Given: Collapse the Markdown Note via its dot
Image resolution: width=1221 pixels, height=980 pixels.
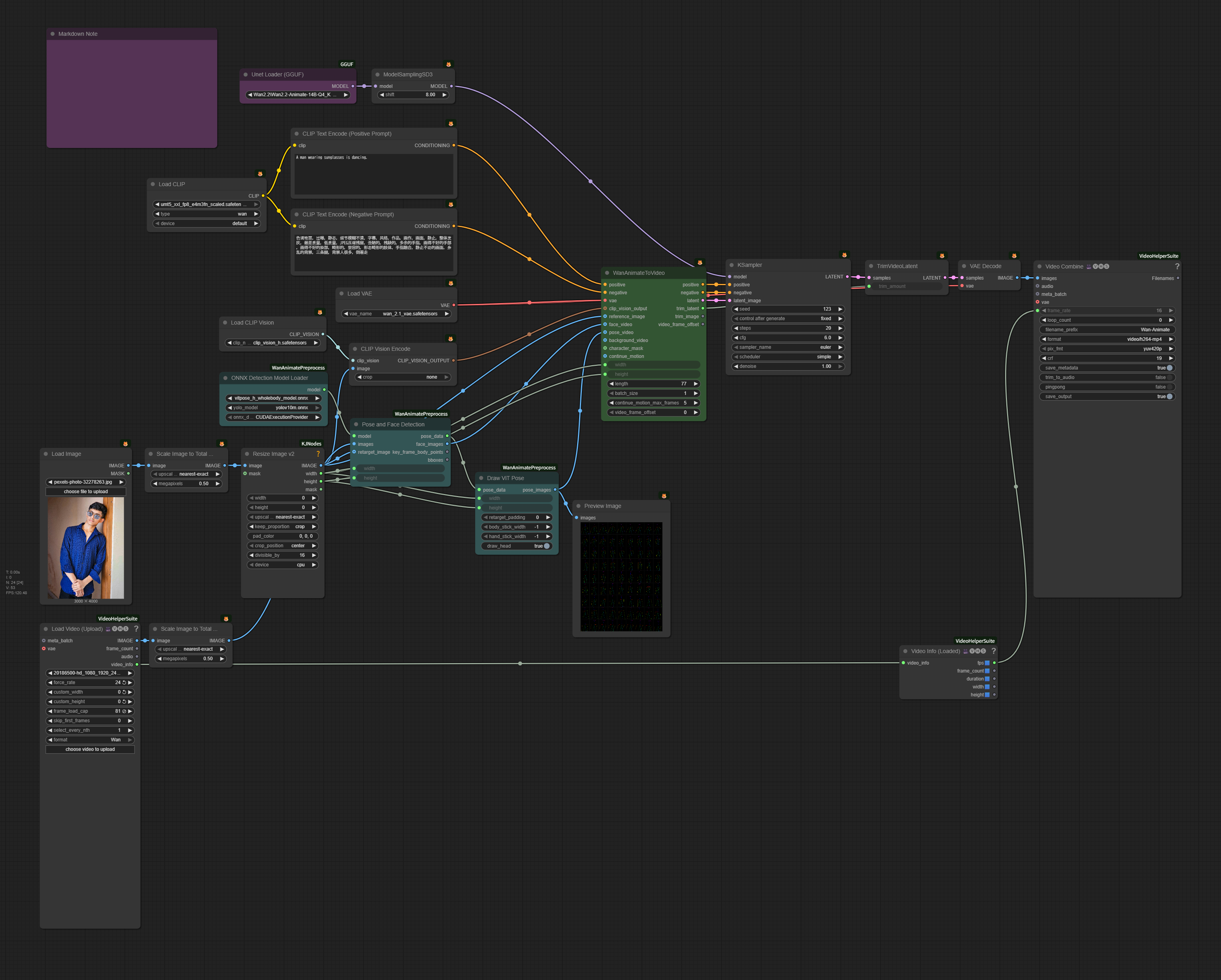Looking at the screenshot, I should pyautogui.click(x=52, y=34).
